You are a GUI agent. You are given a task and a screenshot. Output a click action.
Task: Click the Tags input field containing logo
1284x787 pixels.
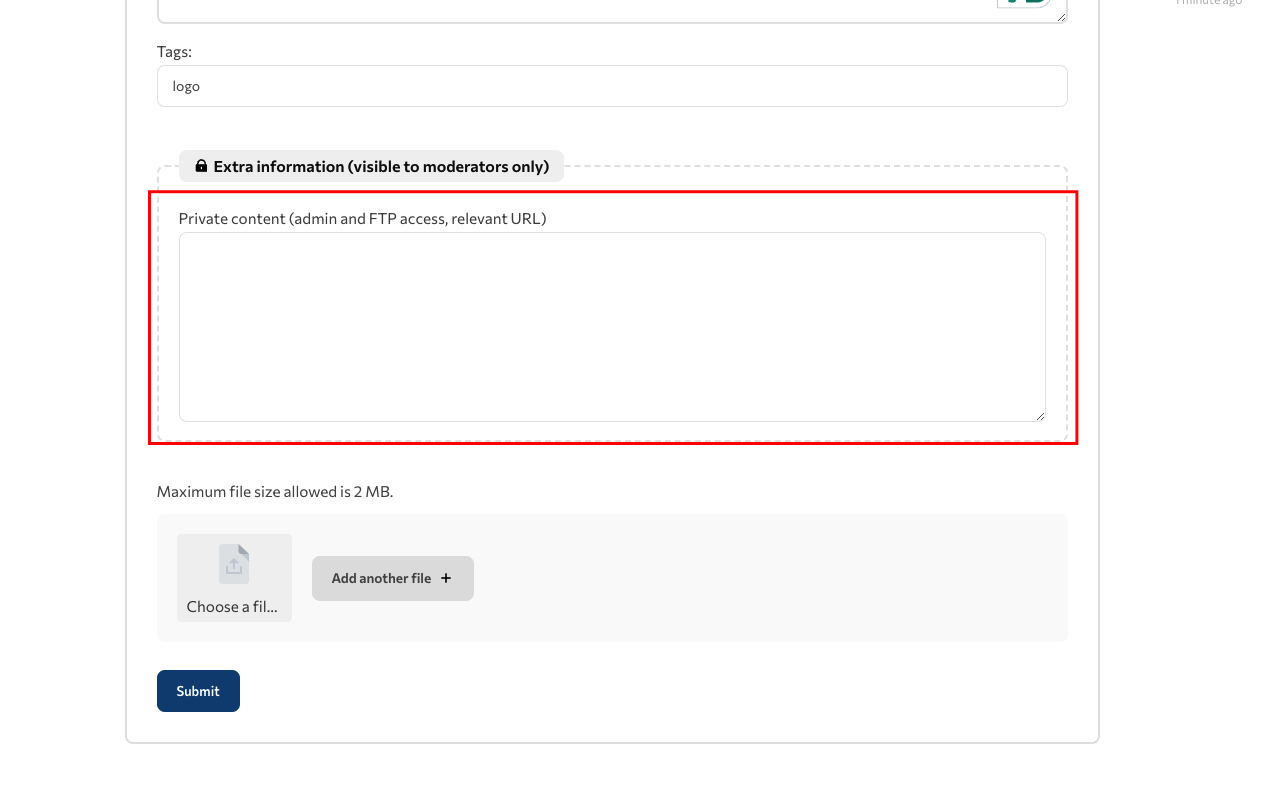pos(612,86)
